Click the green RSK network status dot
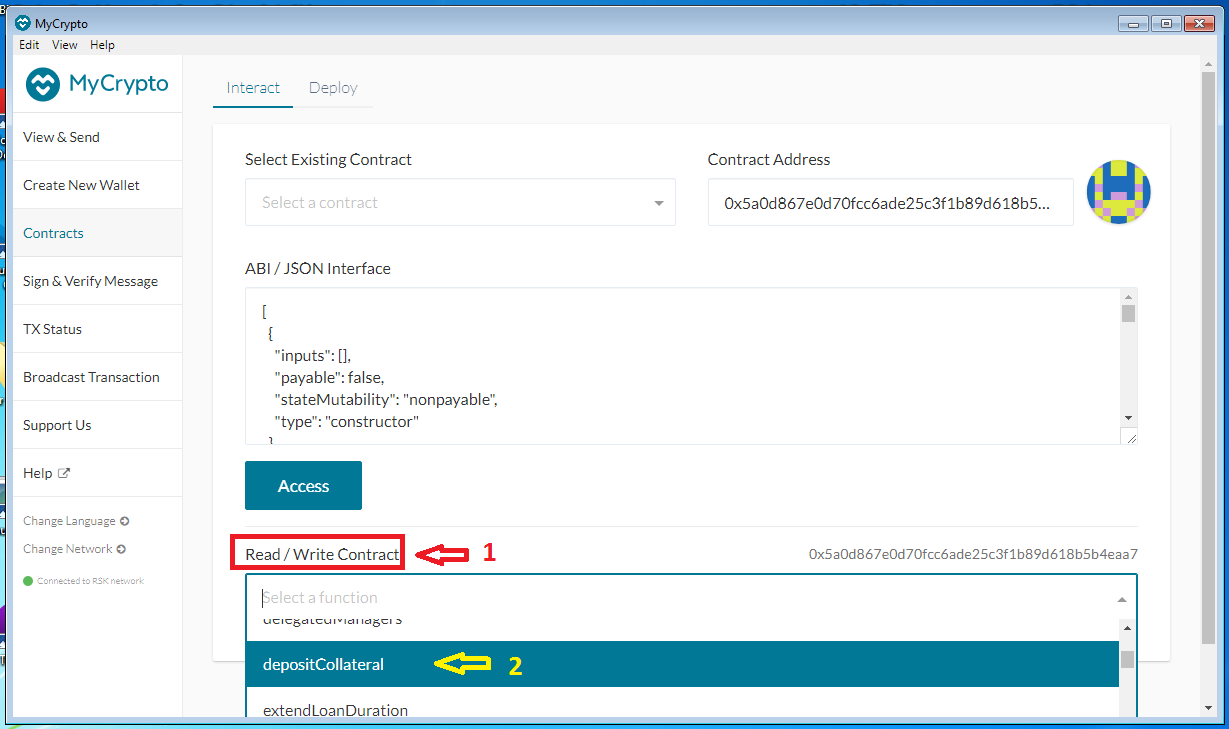 (28, 581)
